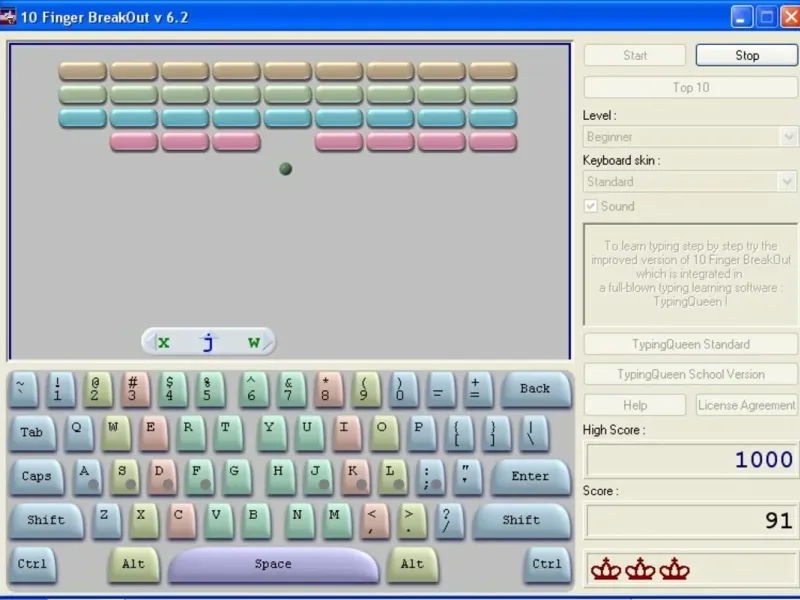
Task: Click the Caps key on the virtual keyboard
Action: [x=37, y=478]
